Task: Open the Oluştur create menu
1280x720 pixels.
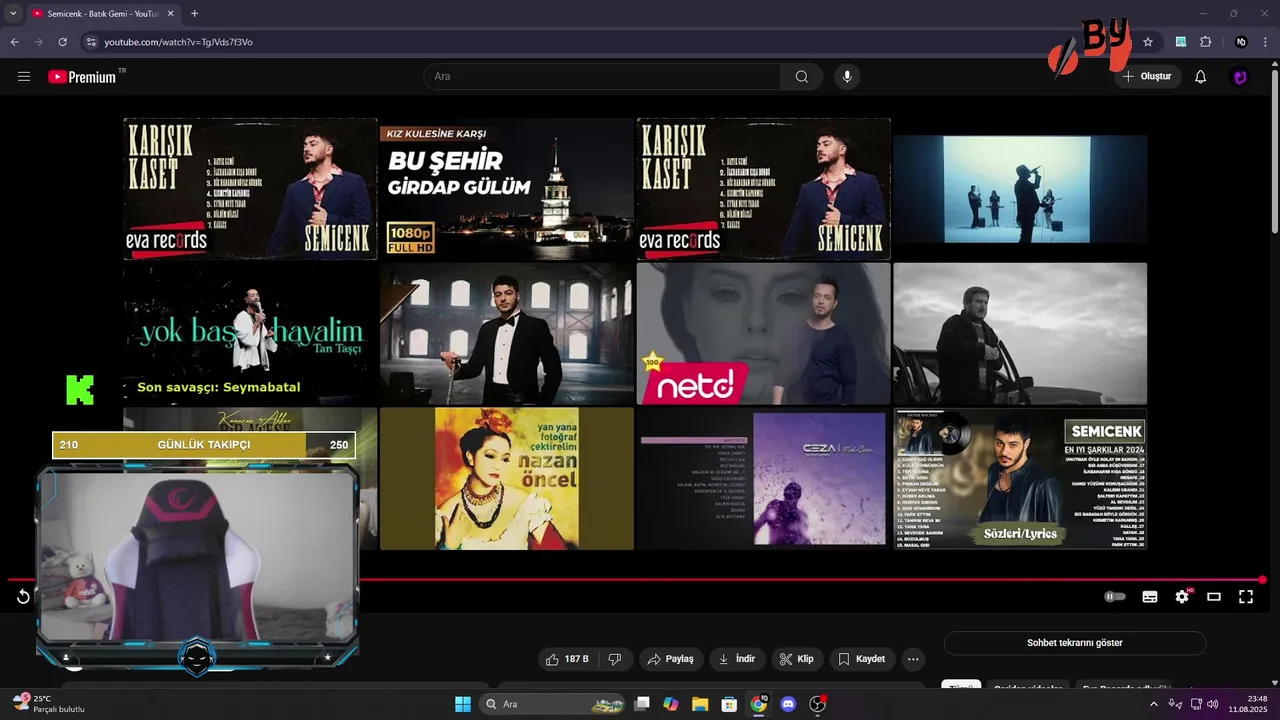Action: (x=1146, y=77)
